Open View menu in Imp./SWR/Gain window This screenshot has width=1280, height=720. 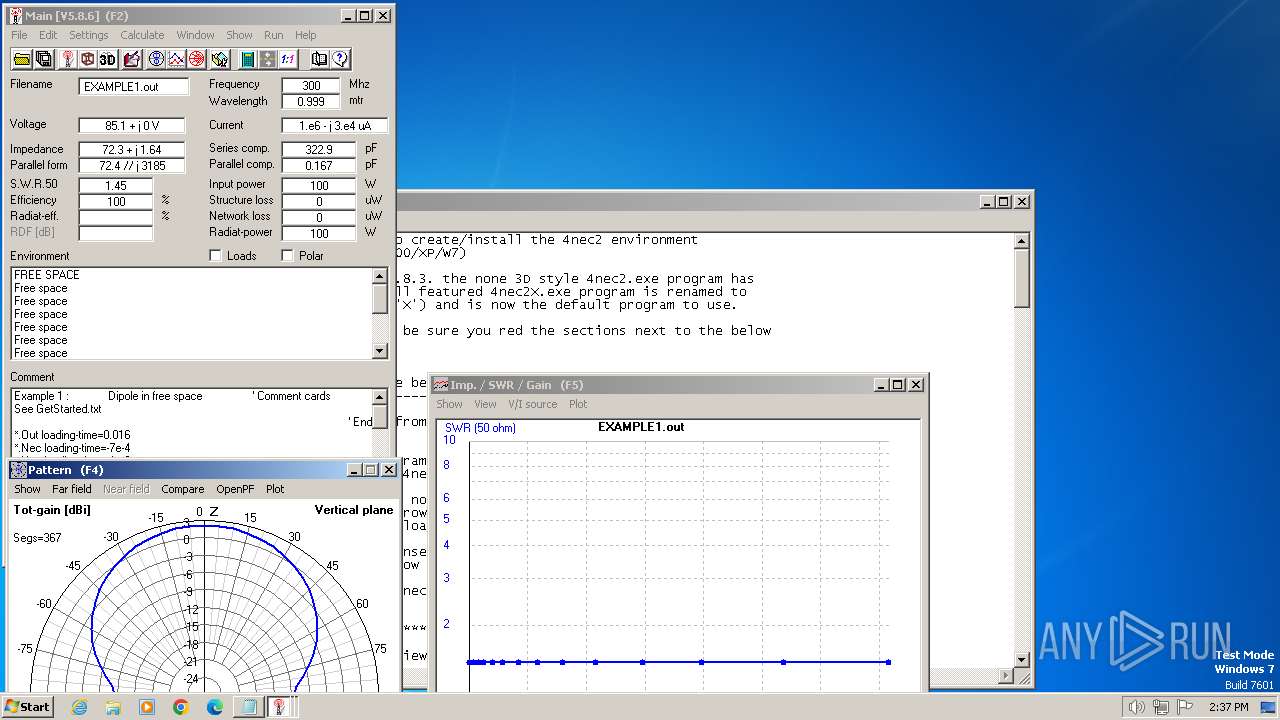tap(485, 404)
